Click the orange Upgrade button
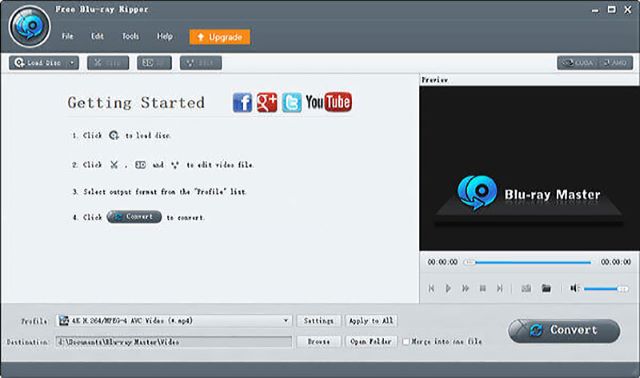 pyautogui.click(x=220, y=37)
